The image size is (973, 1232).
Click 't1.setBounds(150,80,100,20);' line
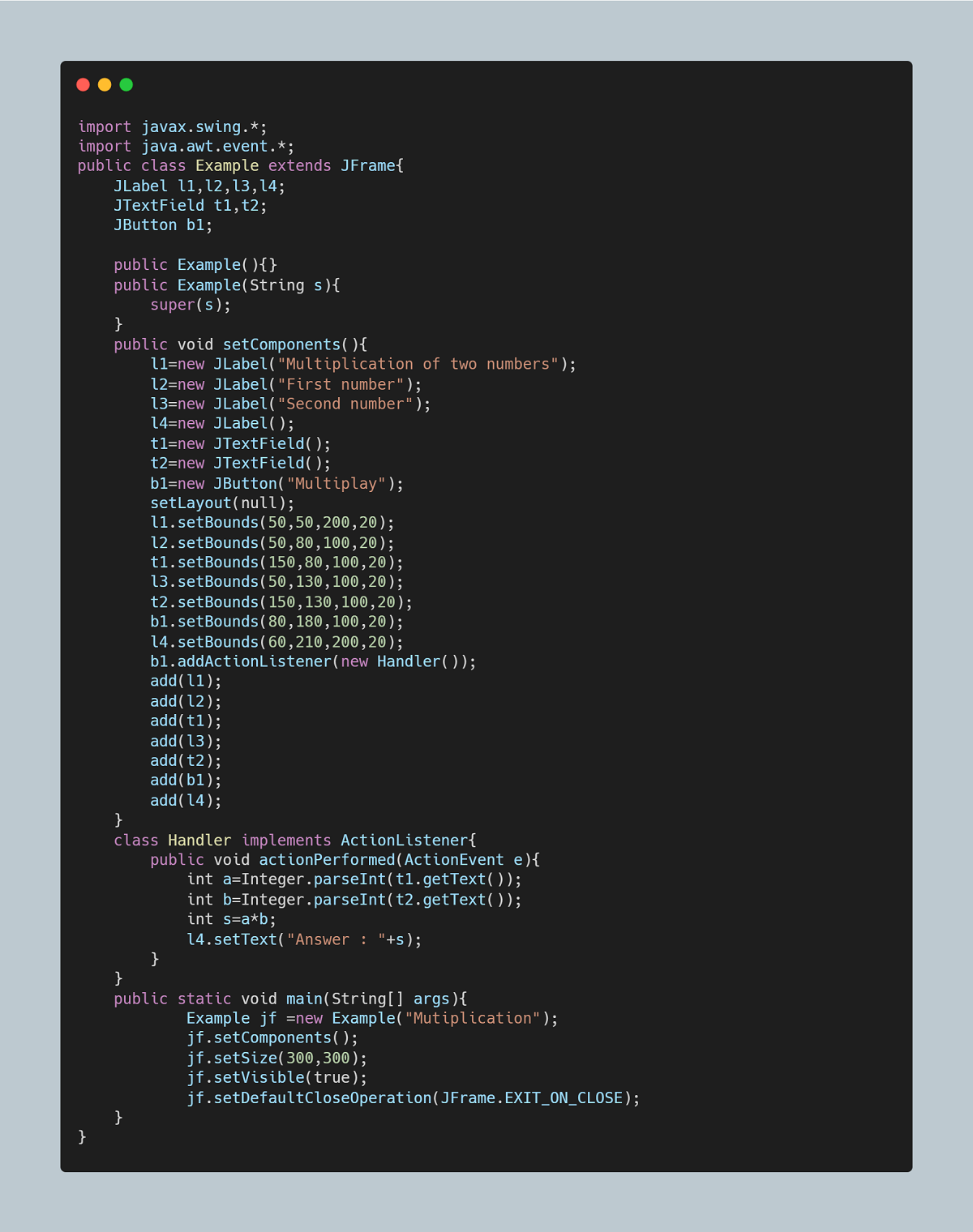pos(277,563)
